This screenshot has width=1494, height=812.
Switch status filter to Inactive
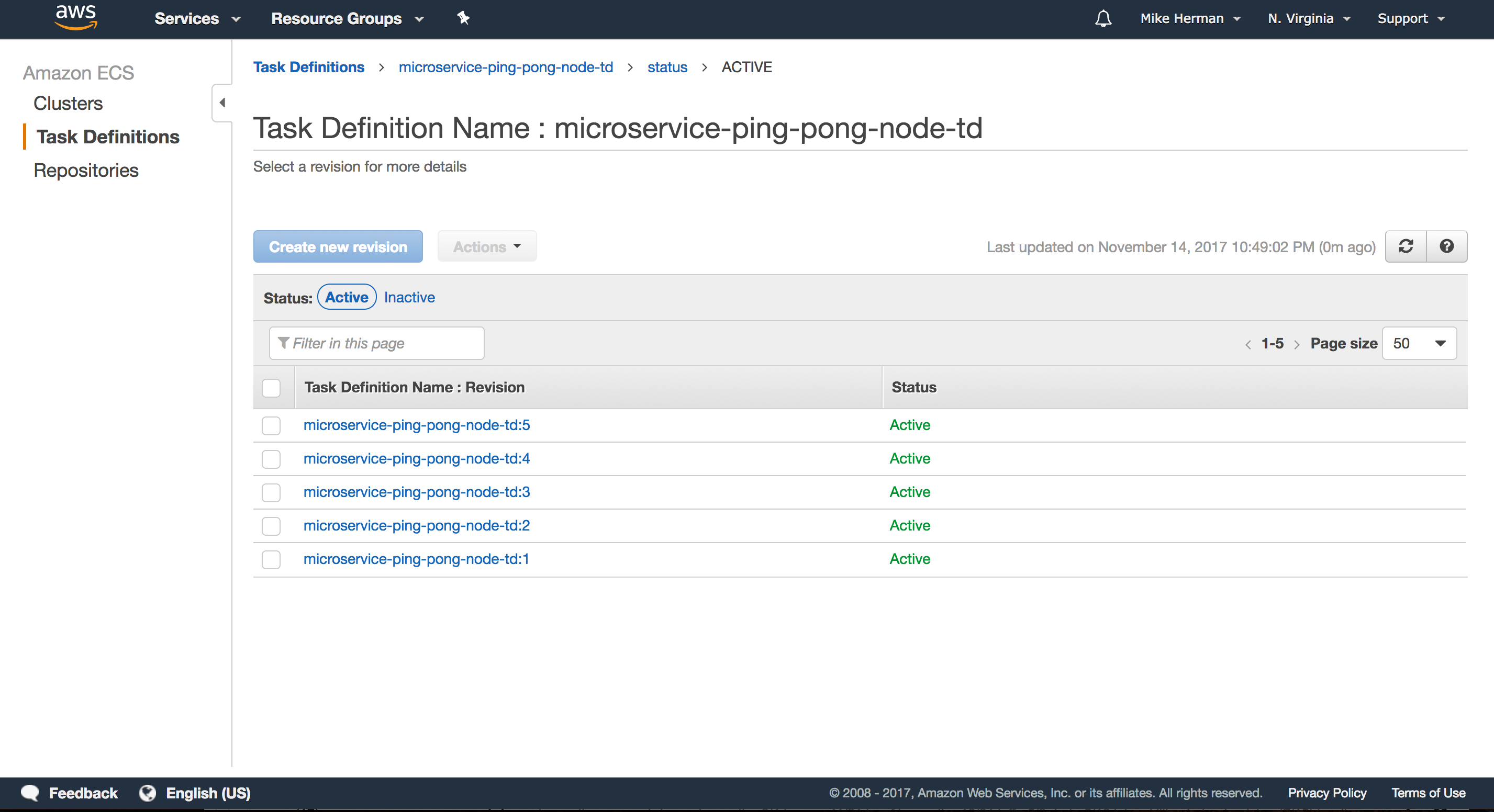pyautogui.click(x=409, y=297)
